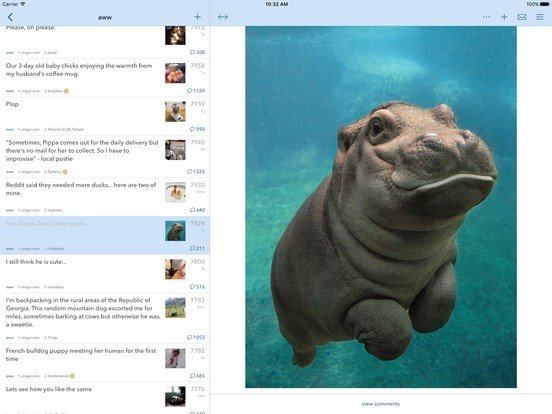Tap the large hippo image in the viewer
The image size is (552, 414).
381,207
